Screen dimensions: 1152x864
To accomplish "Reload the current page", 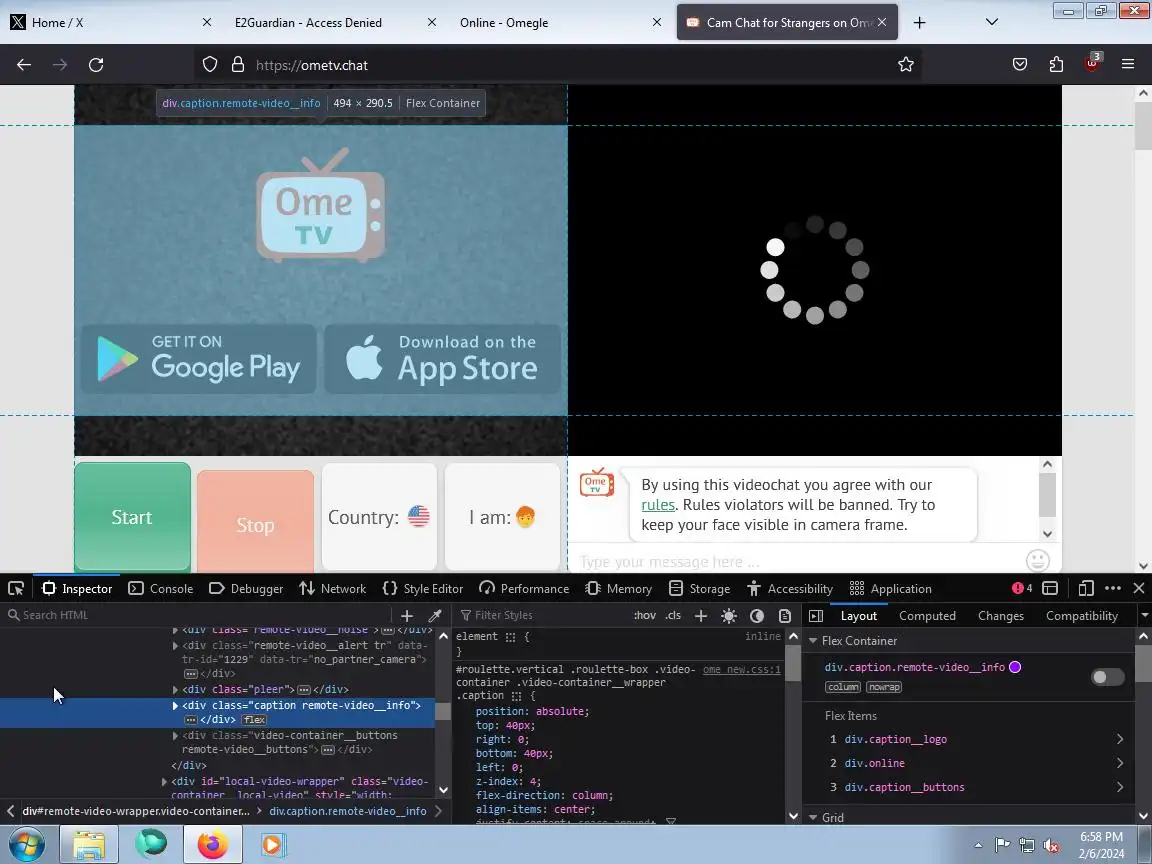I will [x=96, y=65].
